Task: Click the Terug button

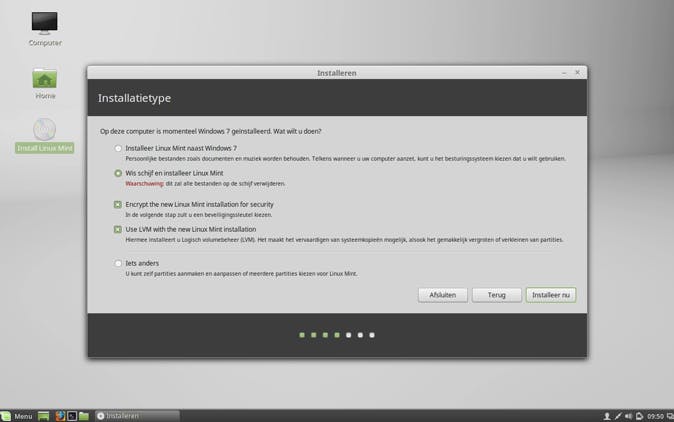Action: [x=496, y=295]
